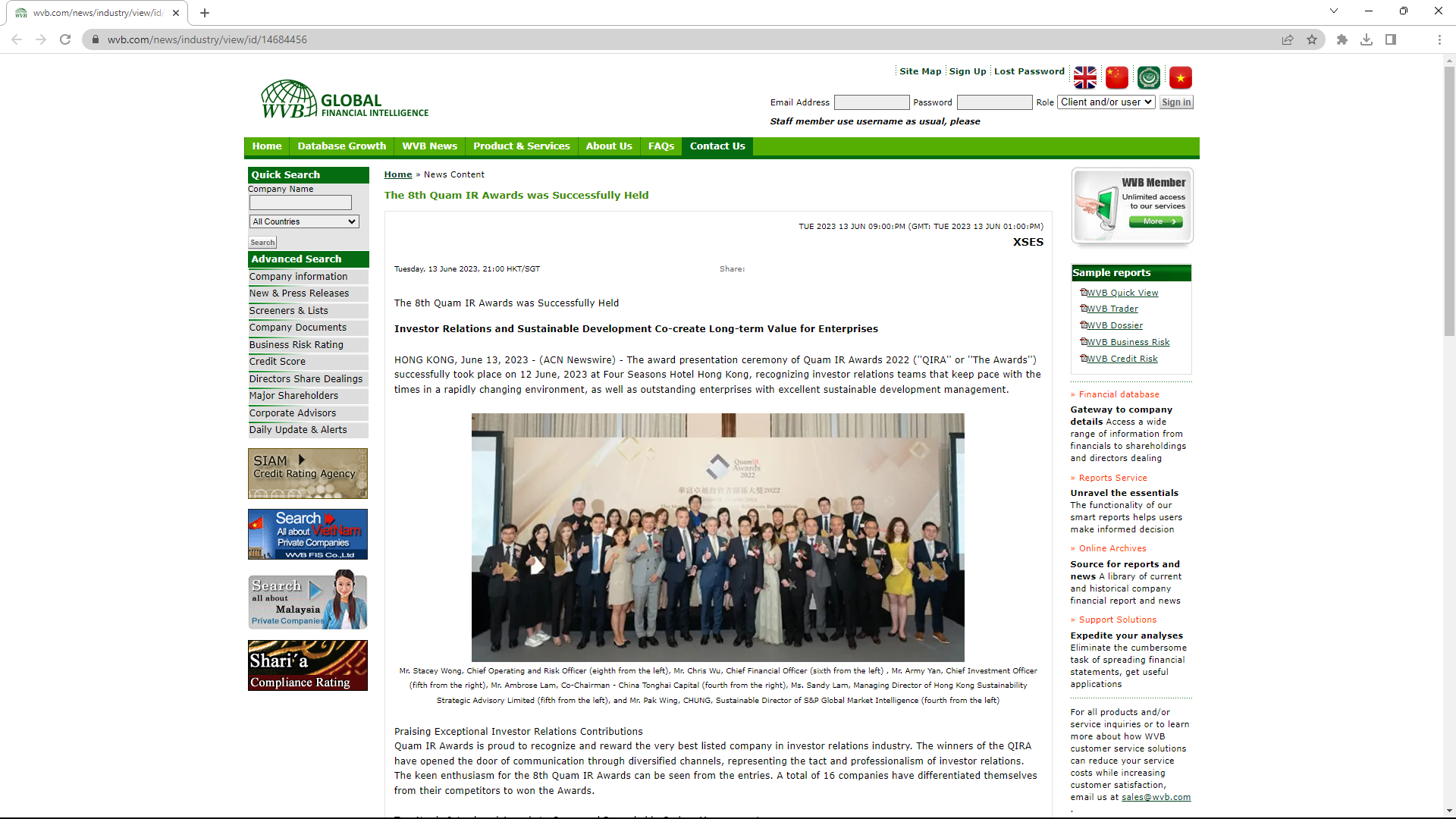Close the wvb.com browser tab
The image size is (1456, 819).
click(176, 13)
